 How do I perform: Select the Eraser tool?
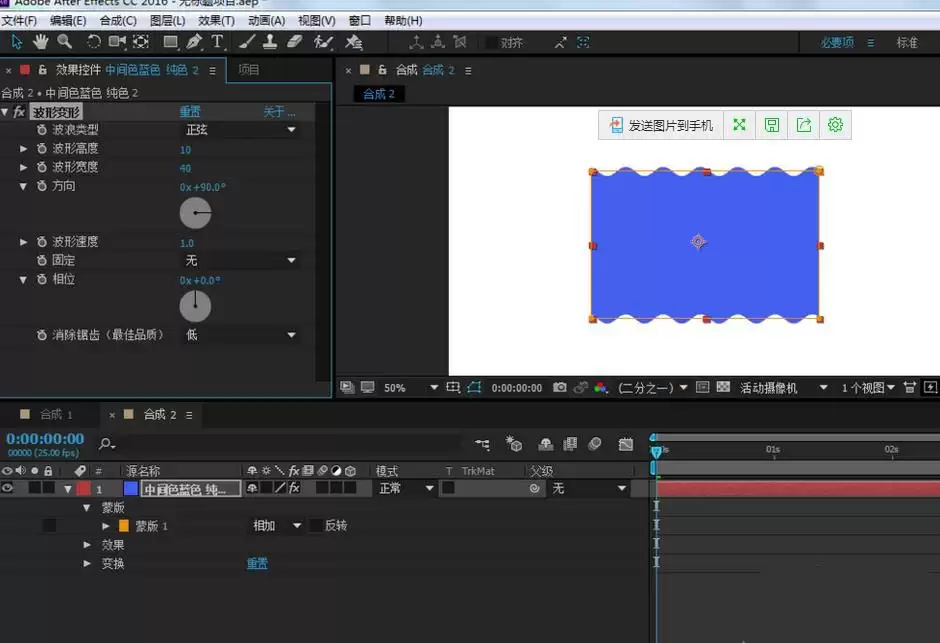pyautogui.click(x=294, y=42)
